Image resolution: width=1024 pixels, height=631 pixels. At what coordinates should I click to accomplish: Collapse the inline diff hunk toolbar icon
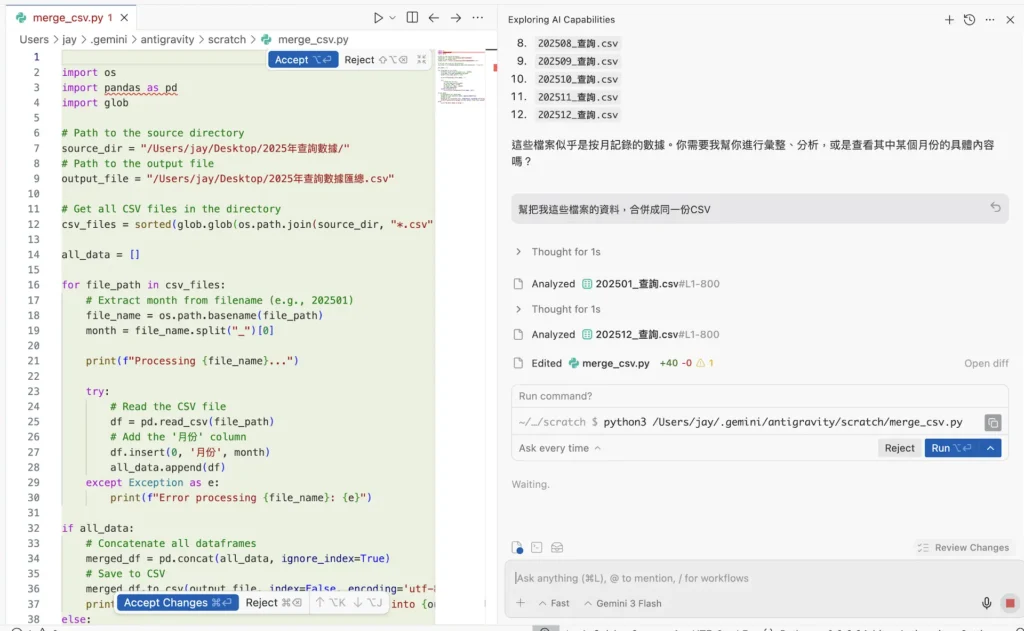421,59
